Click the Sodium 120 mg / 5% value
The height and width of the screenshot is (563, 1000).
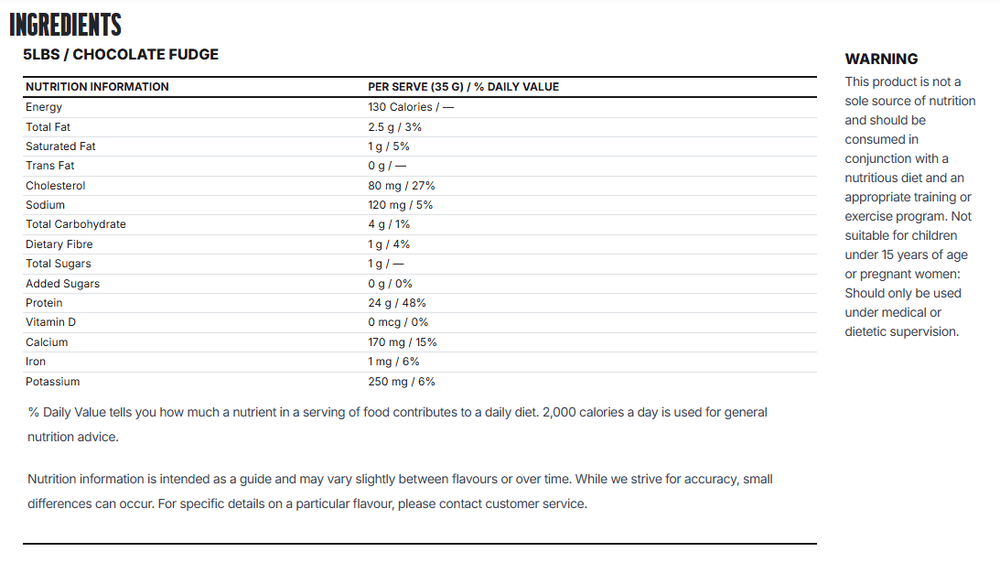click(x=400, y=205)
